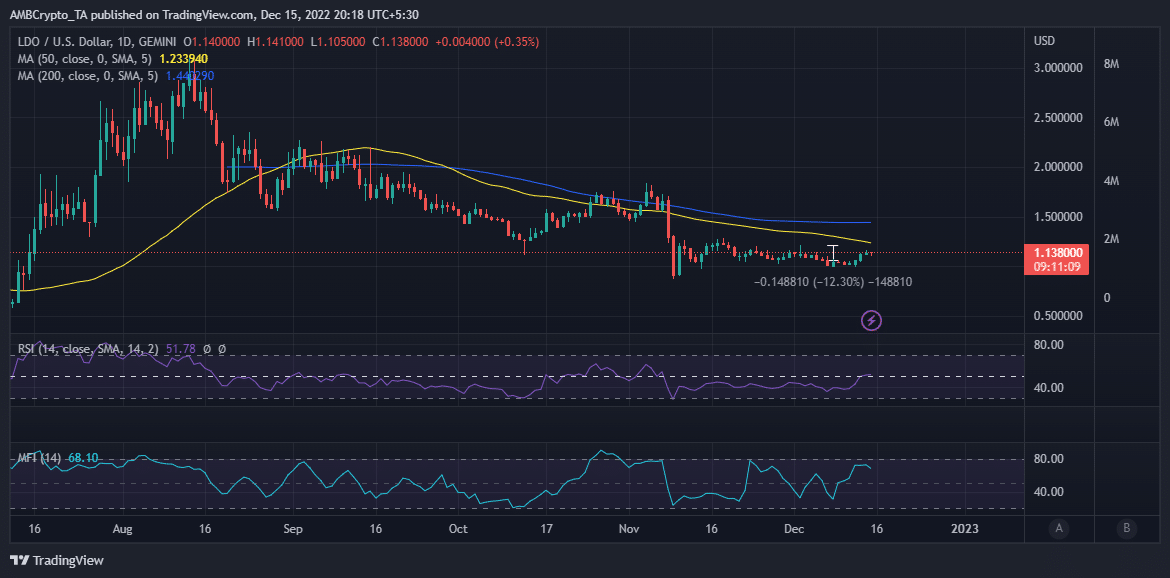Image resolution: width=1170 pixels, height=578 pixels.
Task: Click the USD currency label
Action: pyautogui.click(x=1044, y=40)
